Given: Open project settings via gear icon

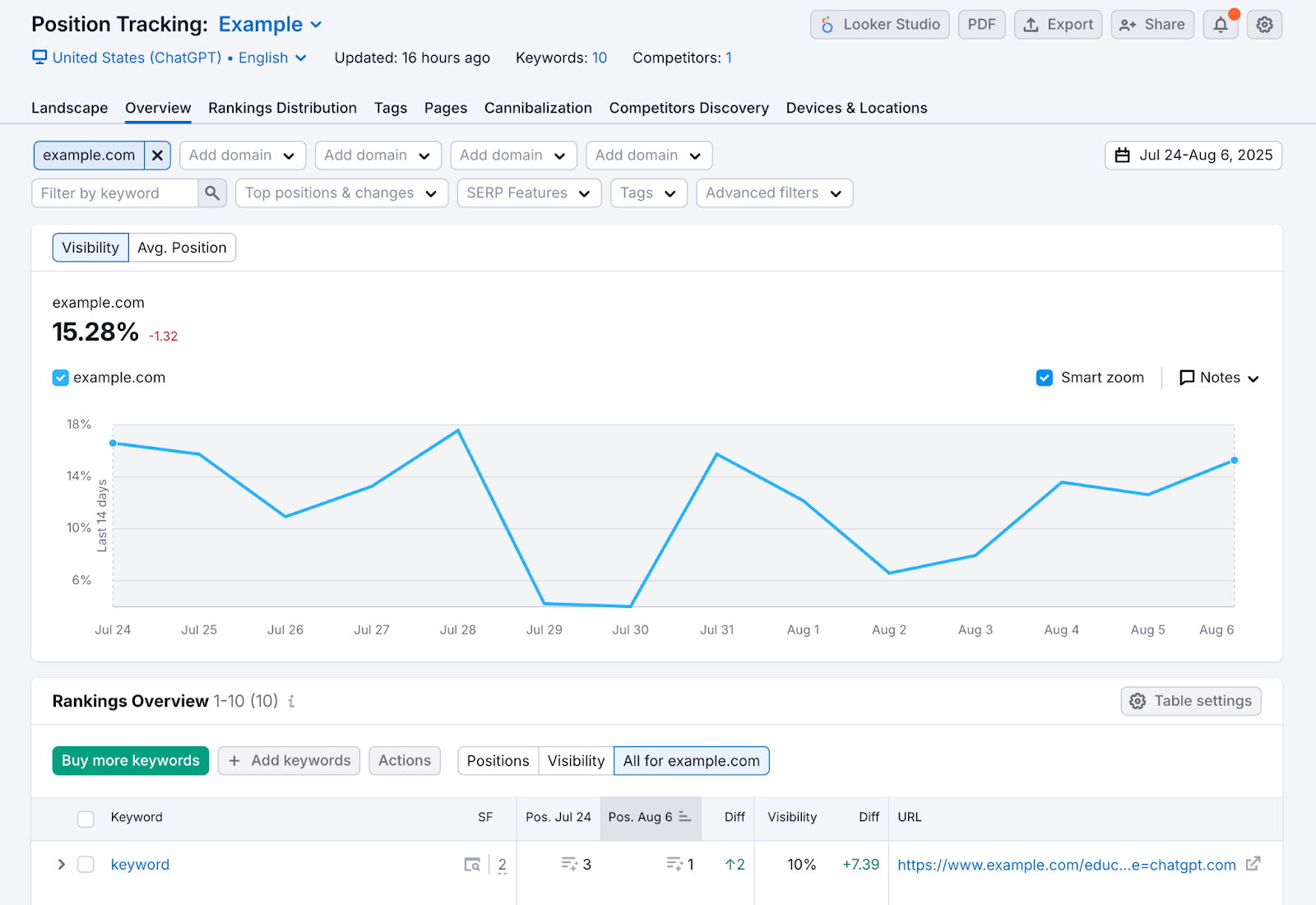Looking at the screenshot, I should point(1264,24).
